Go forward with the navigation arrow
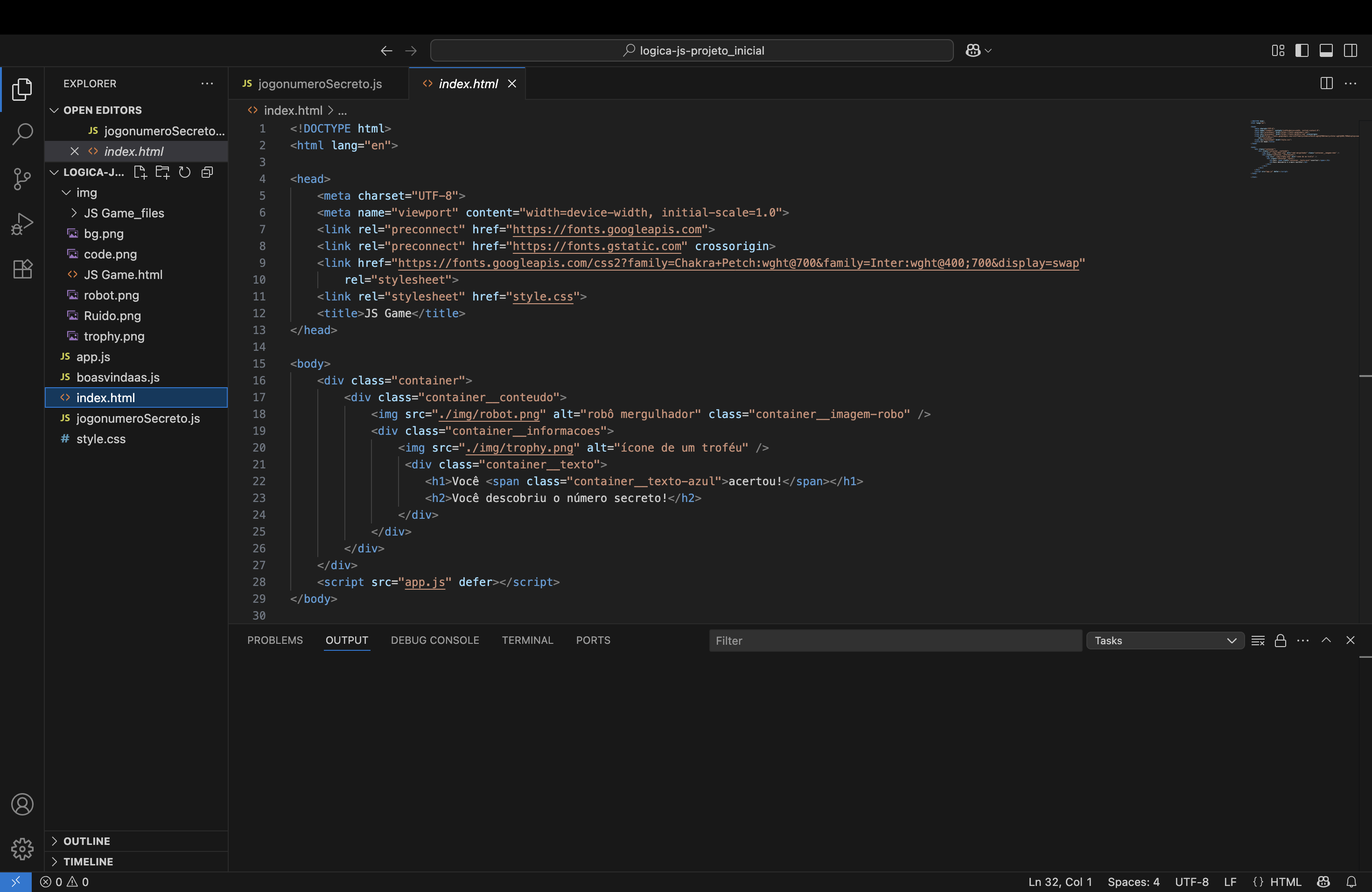Screen dimensions: 1372x892 pos(411,51)
